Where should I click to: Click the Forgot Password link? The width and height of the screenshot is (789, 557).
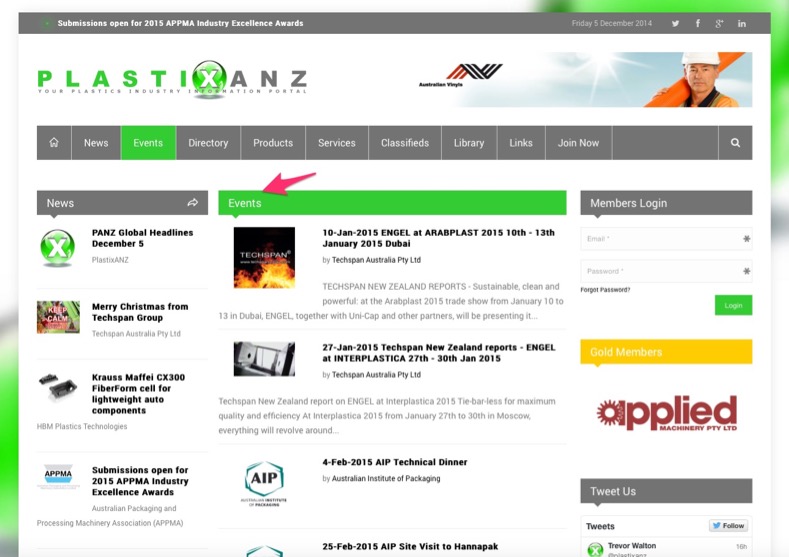605,290
